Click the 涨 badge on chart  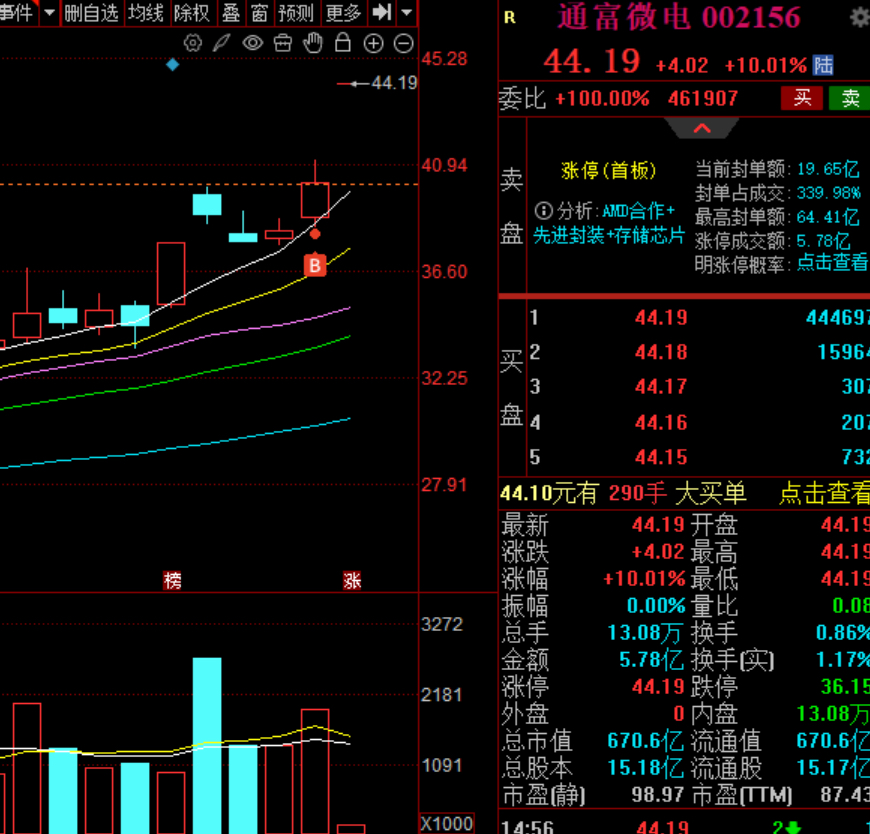point(352,580)
